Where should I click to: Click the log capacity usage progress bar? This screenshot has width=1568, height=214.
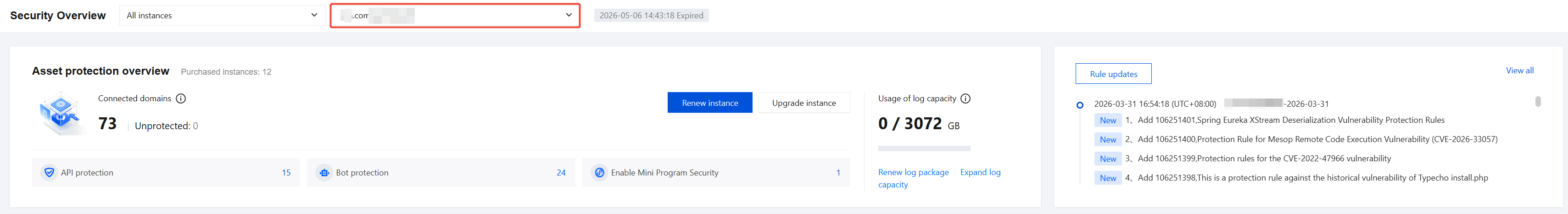click(924, 148)
